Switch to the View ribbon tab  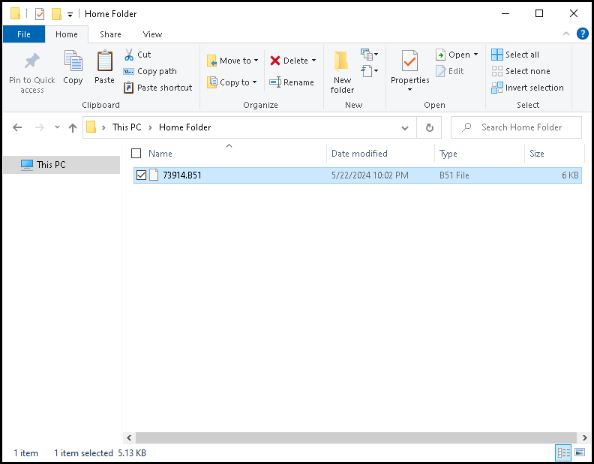pos(152,34)
